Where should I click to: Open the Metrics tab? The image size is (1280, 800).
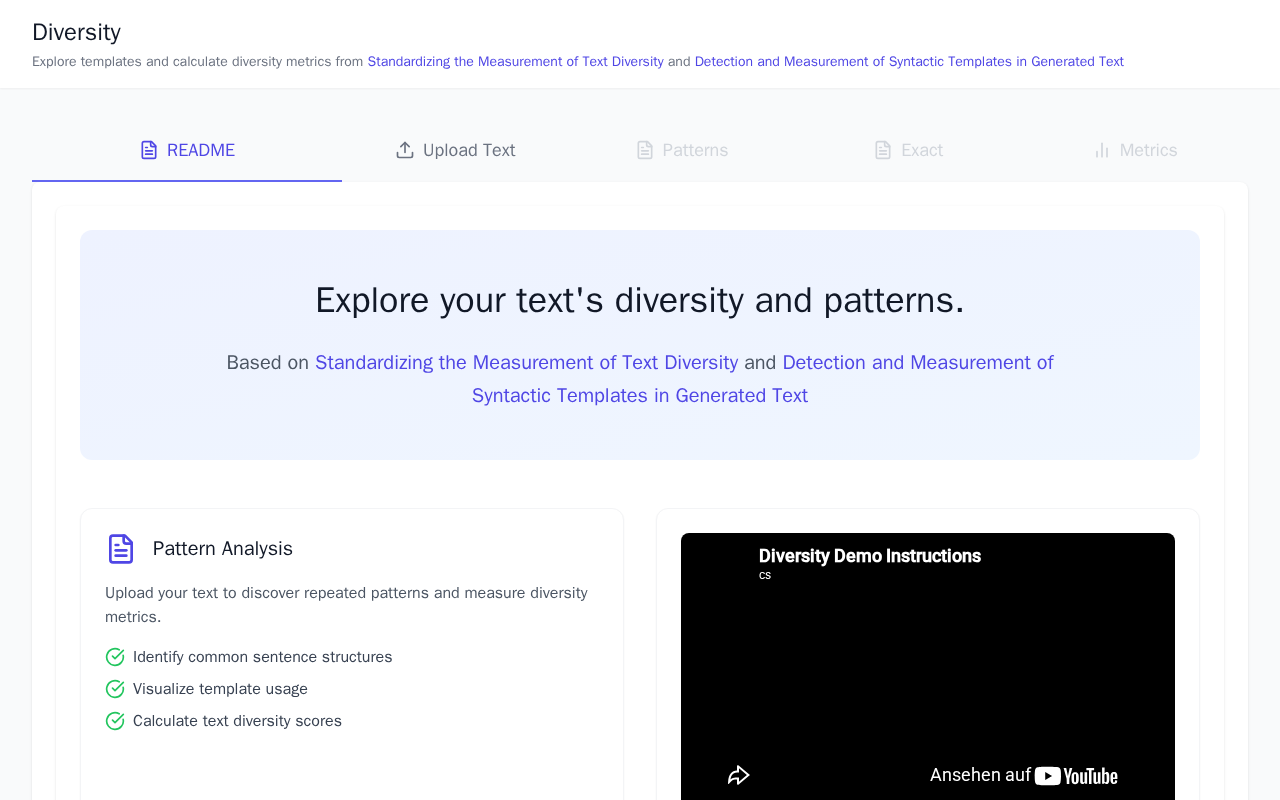point(1134,150)
